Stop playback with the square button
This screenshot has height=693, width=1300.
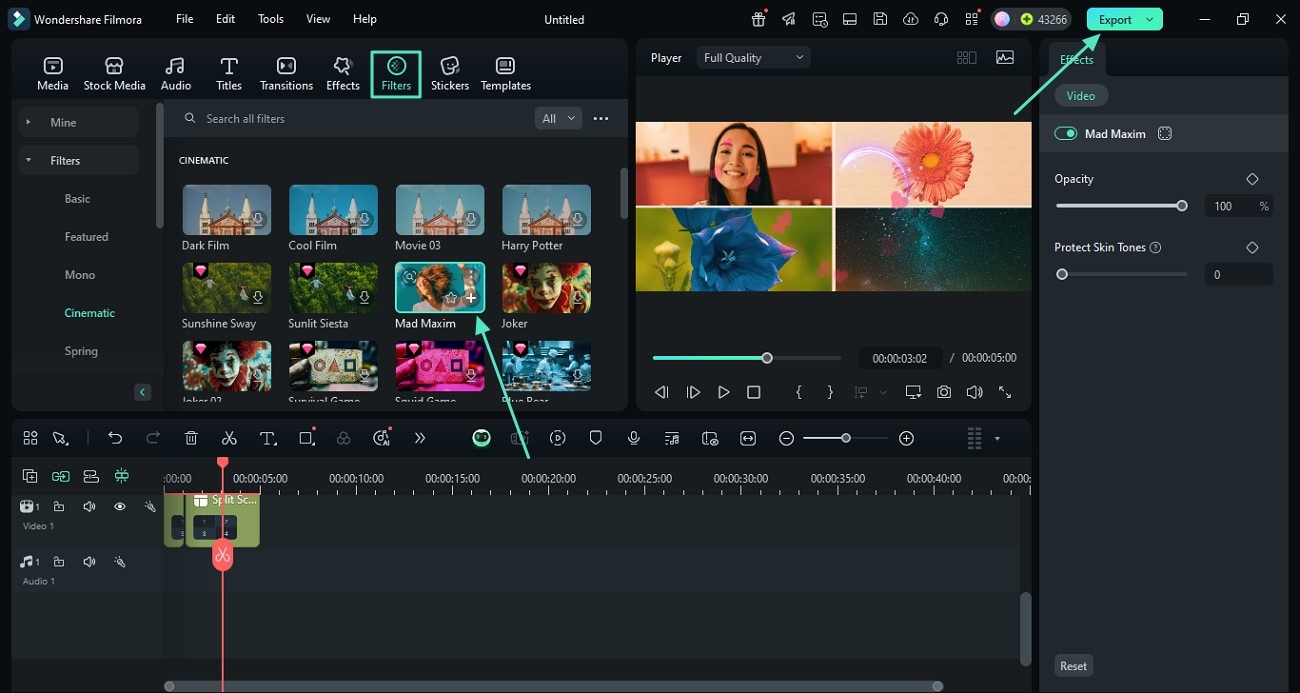point(754,393)
